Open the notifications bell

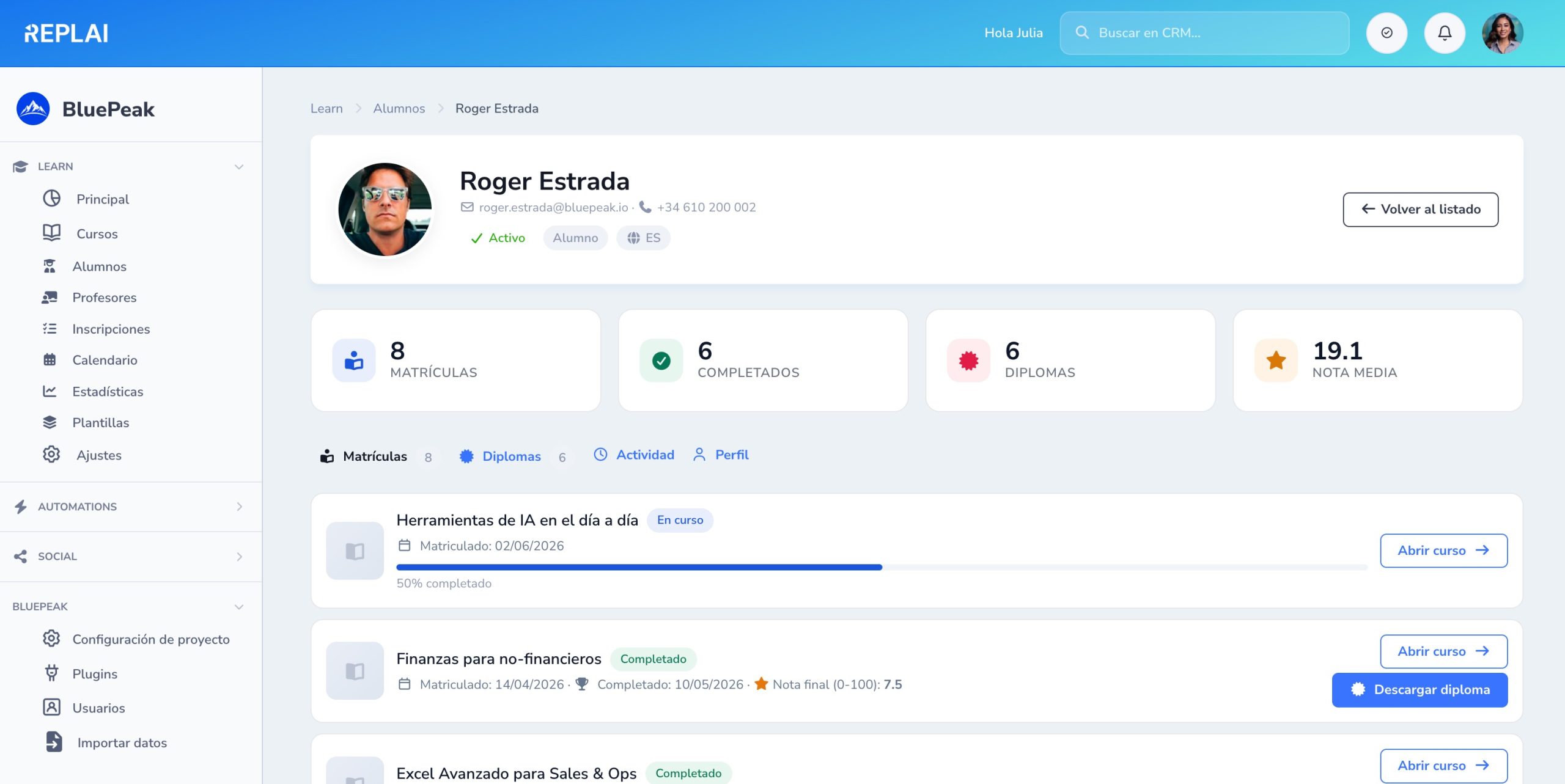pyautogui.click(x=1445, y=33)
